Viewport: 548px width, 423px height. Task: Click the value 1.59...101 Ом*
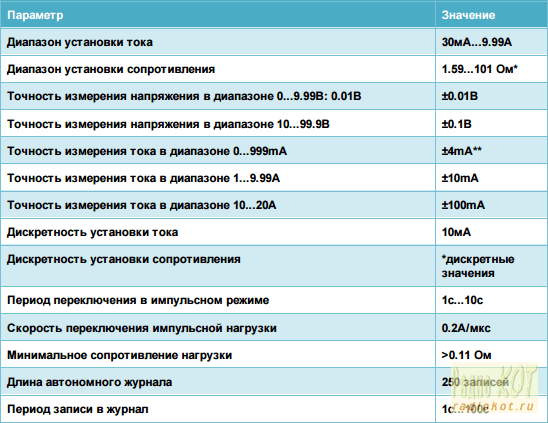click(x=479, y=69)
